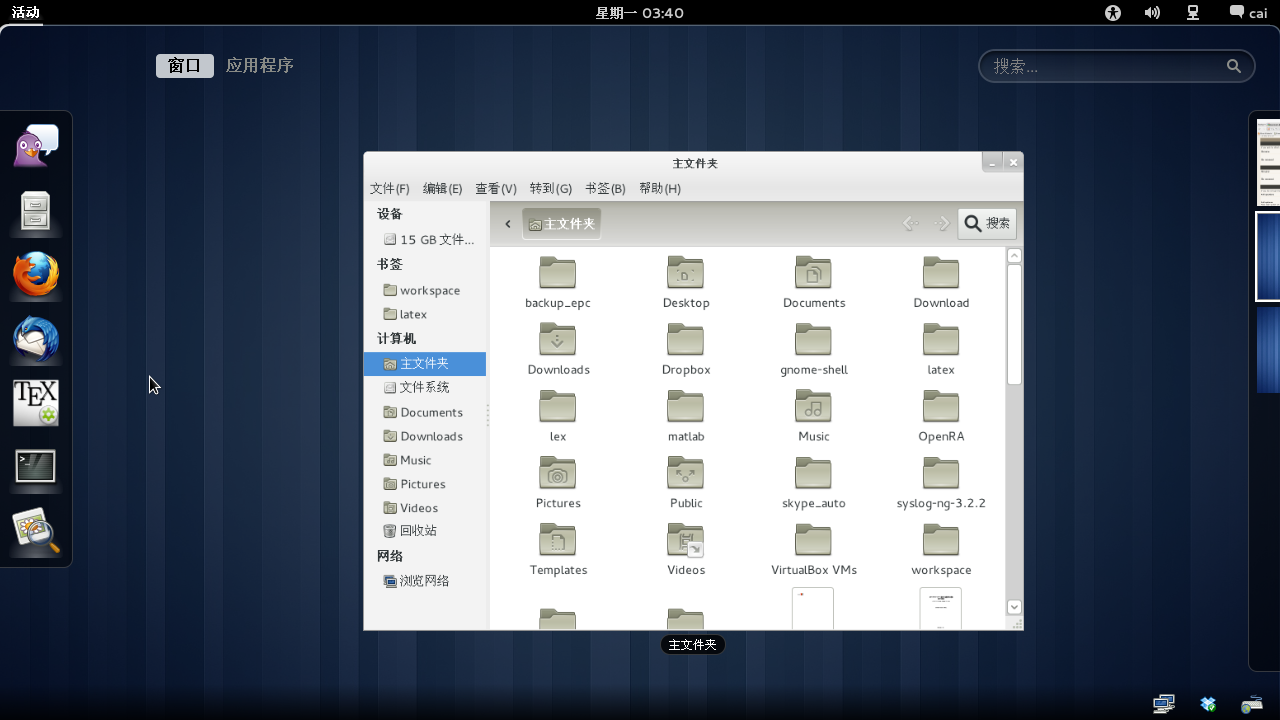
Task: Open the volume indicator in top bar
Action: [1153, 13]
